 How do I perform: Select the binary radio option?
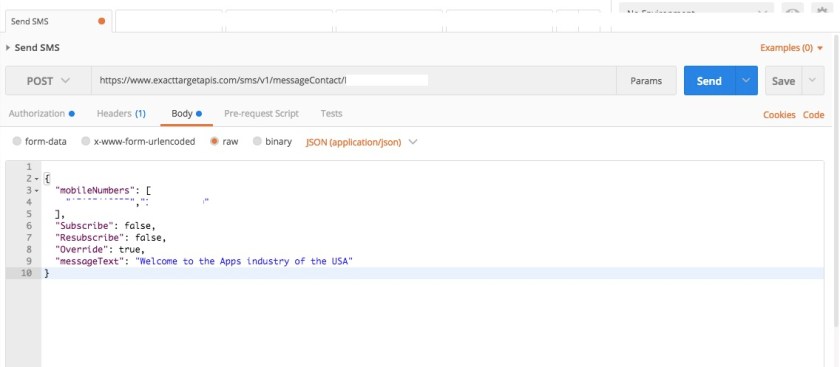pyautogui.click(x=257, y=141)
